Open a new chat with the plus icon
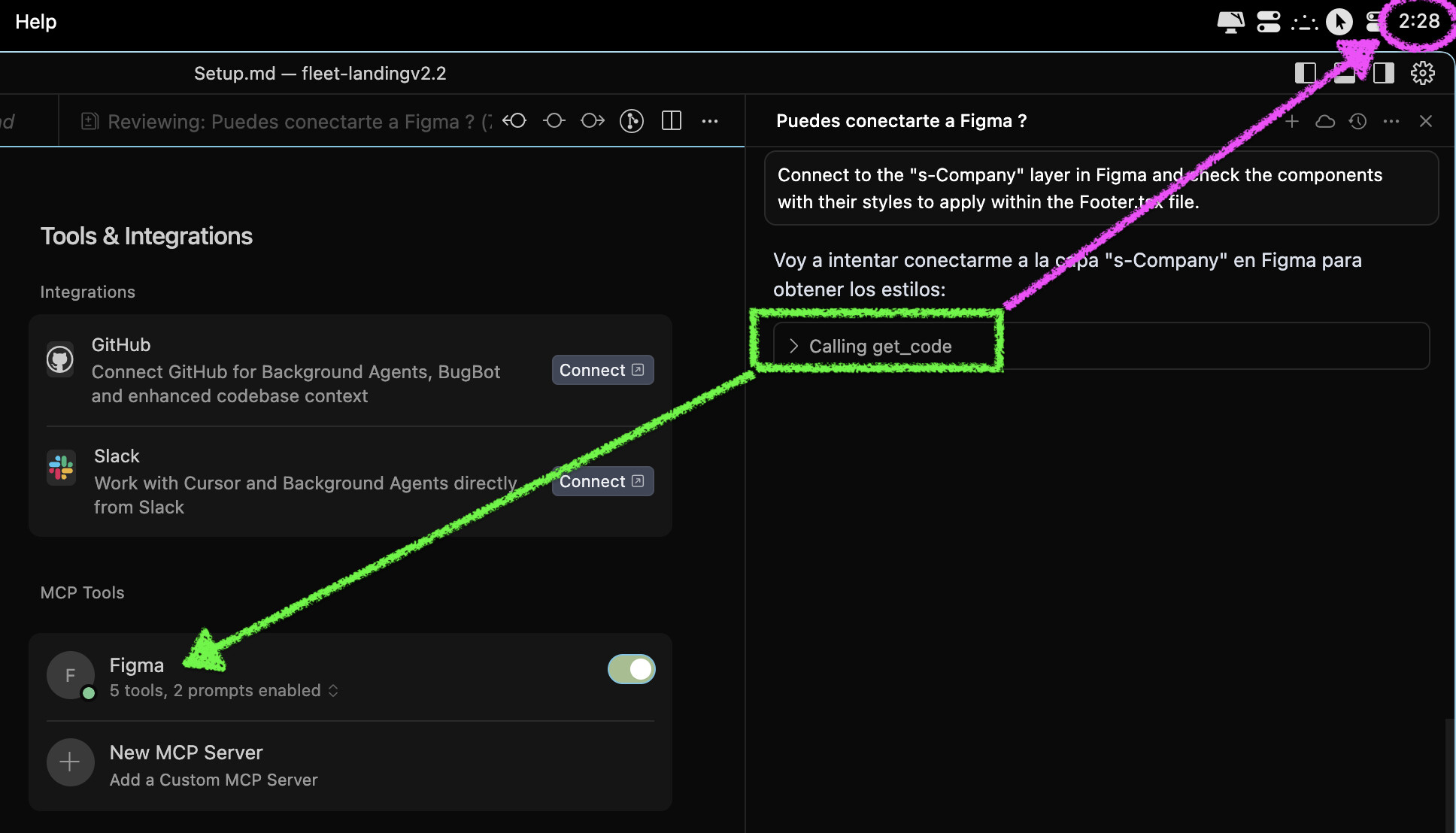 point(1291,121)
